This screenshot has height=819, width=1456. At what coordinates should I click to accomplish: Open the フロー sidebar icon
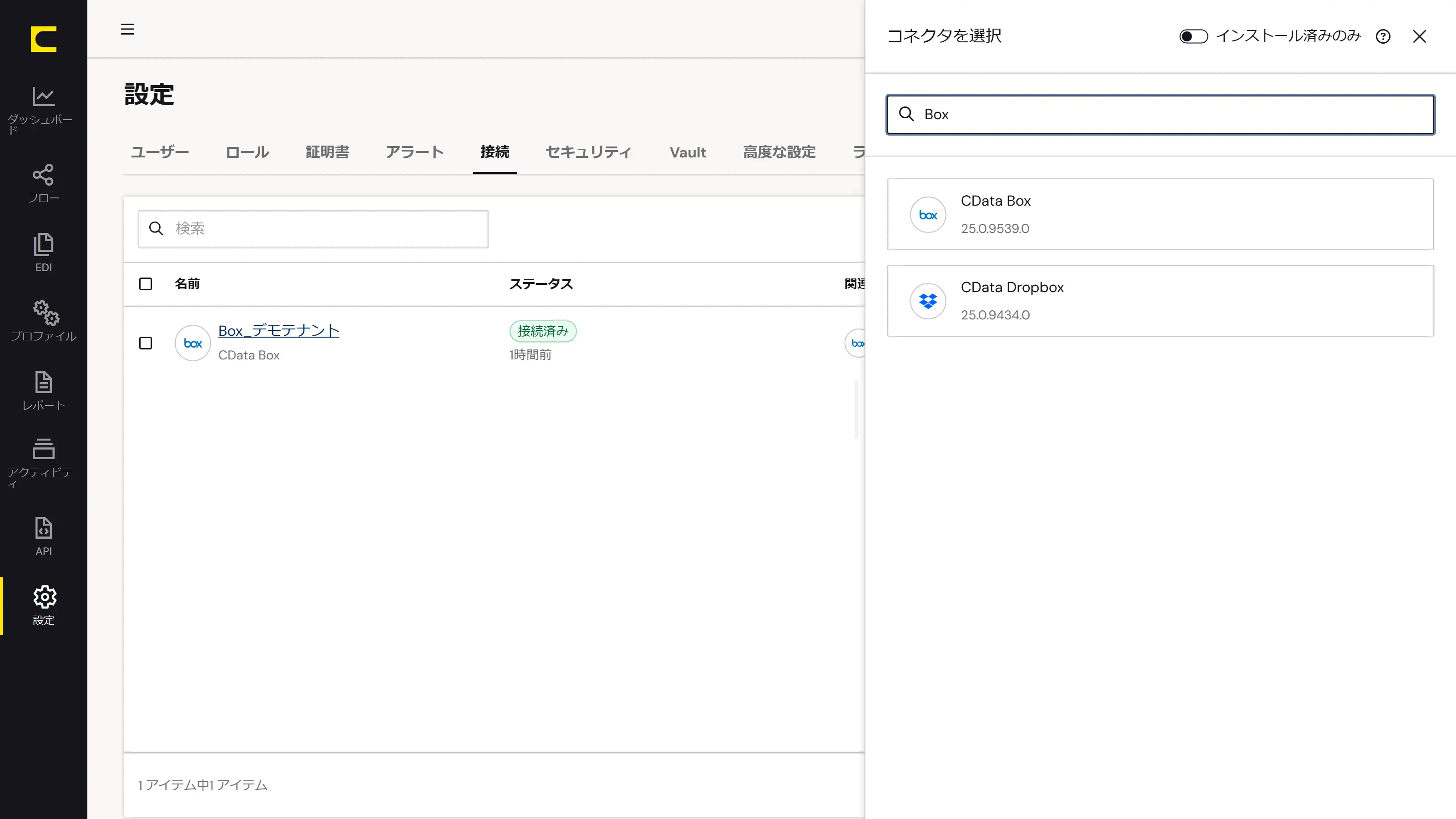point(44,175)
